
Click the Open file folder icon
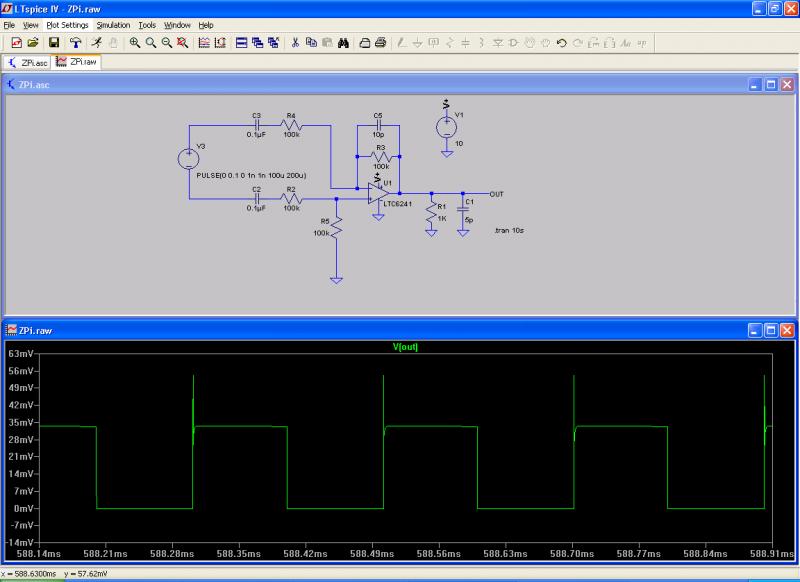pyautogui.click(x=32, y=43)
